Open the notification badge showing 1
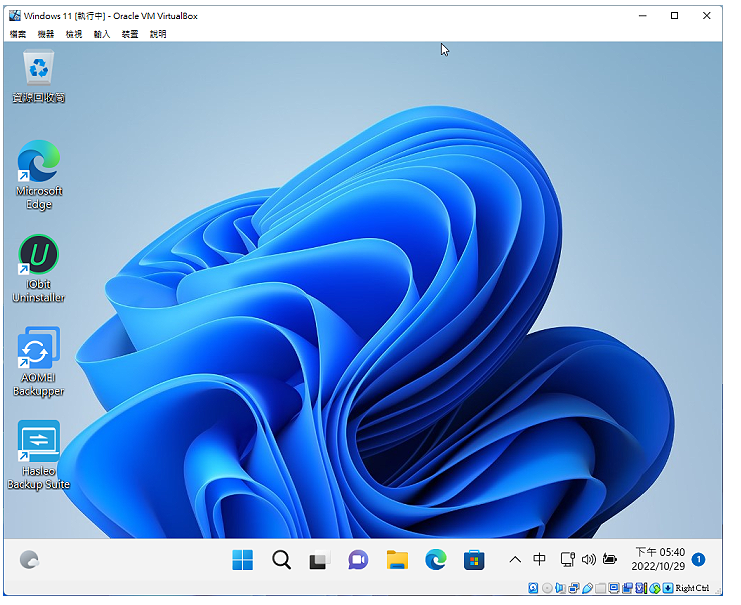Screen dimensions: 741x605 (x=698, y=560)
